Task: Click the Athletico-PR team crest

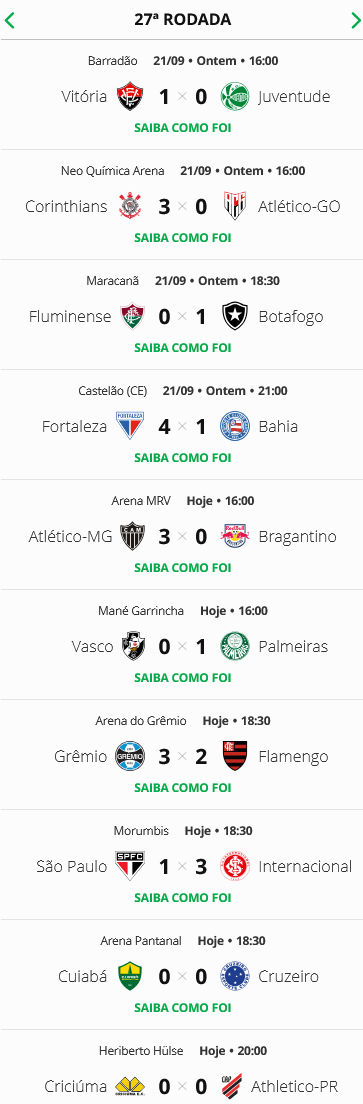Action: (234, 1085)
